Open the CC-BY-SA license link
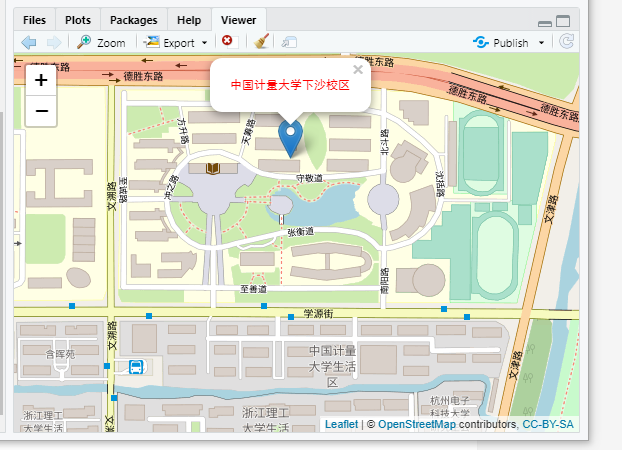This screenshot has height=450, width=622. pos(548,424)
